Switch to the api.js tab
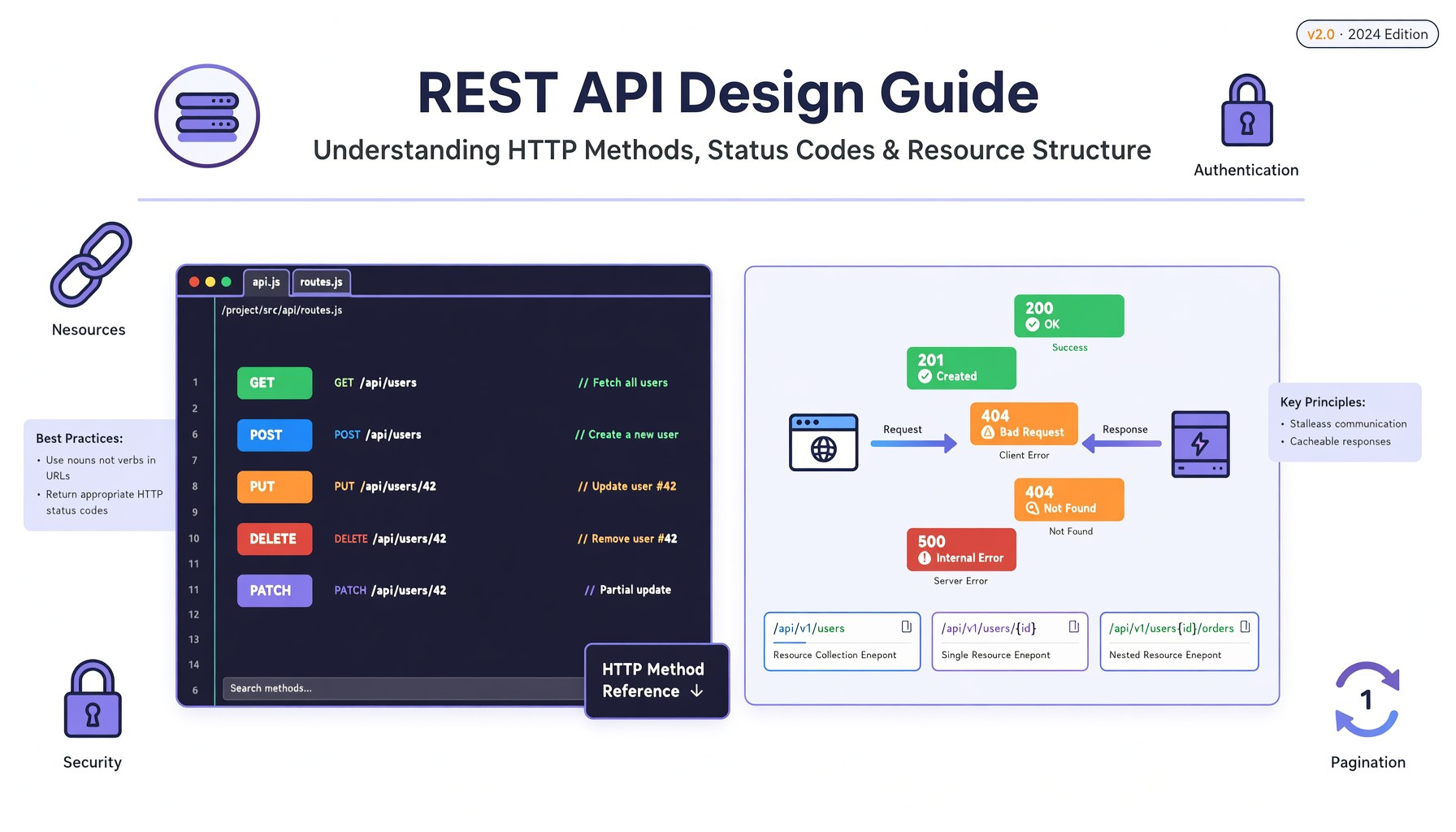 (x=266, y=282)
